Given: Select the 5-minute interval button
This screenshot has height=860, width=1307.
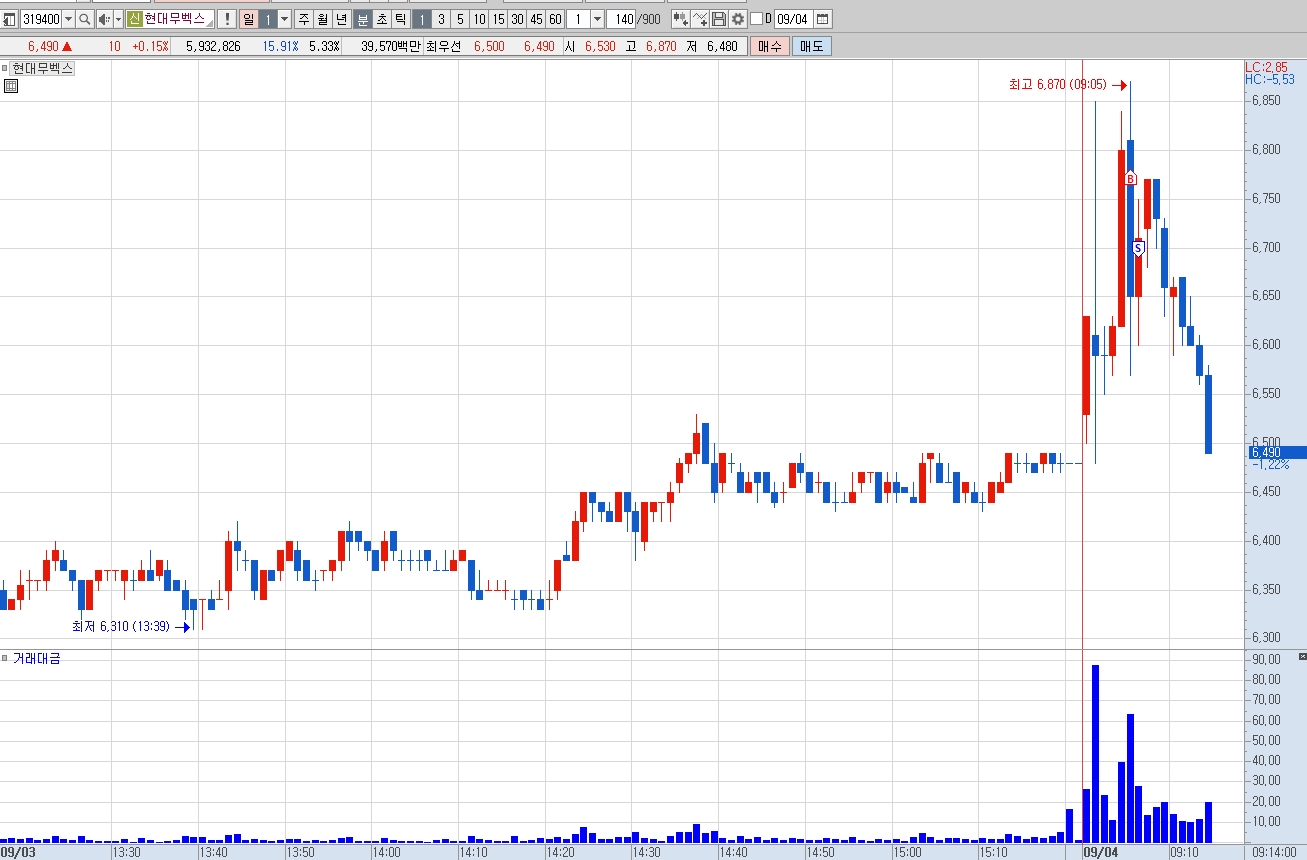Looking at the screenshot, I should coord(460,19).
